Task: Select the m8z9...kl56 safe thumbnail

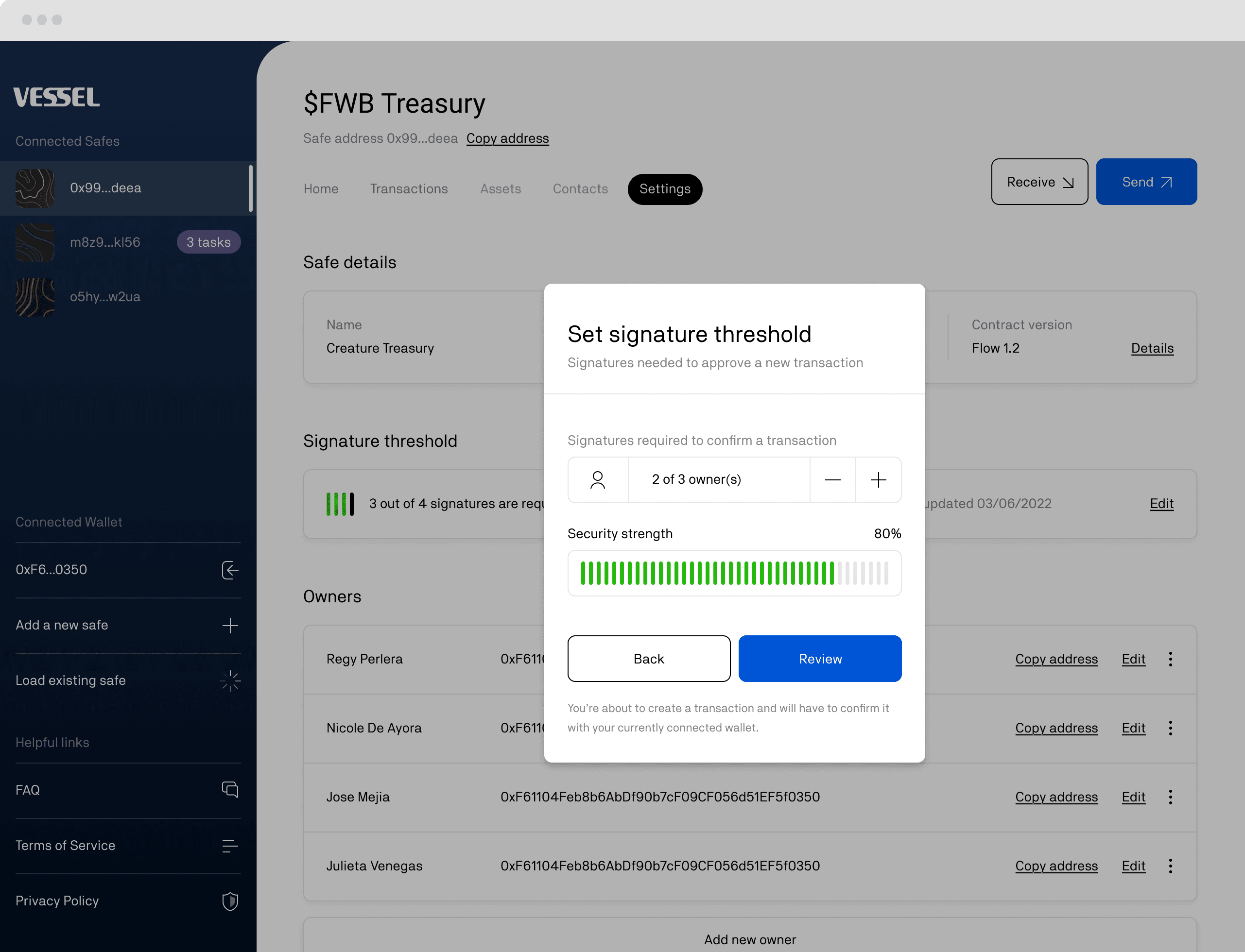Action: coord(35,242)
